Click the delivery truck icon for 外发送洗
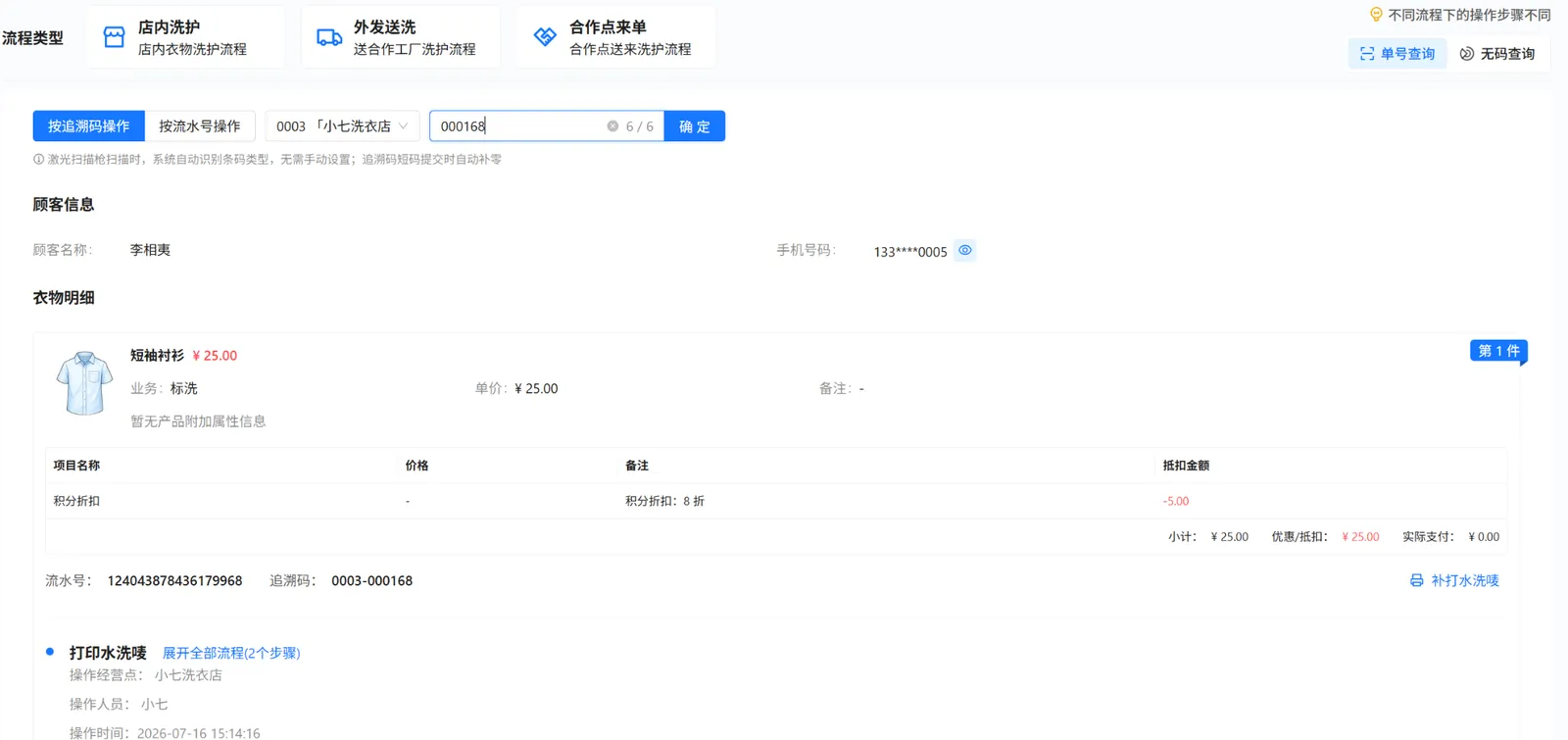The width and height of the screenshot is (1568, 740). click(x=329, y=37)
